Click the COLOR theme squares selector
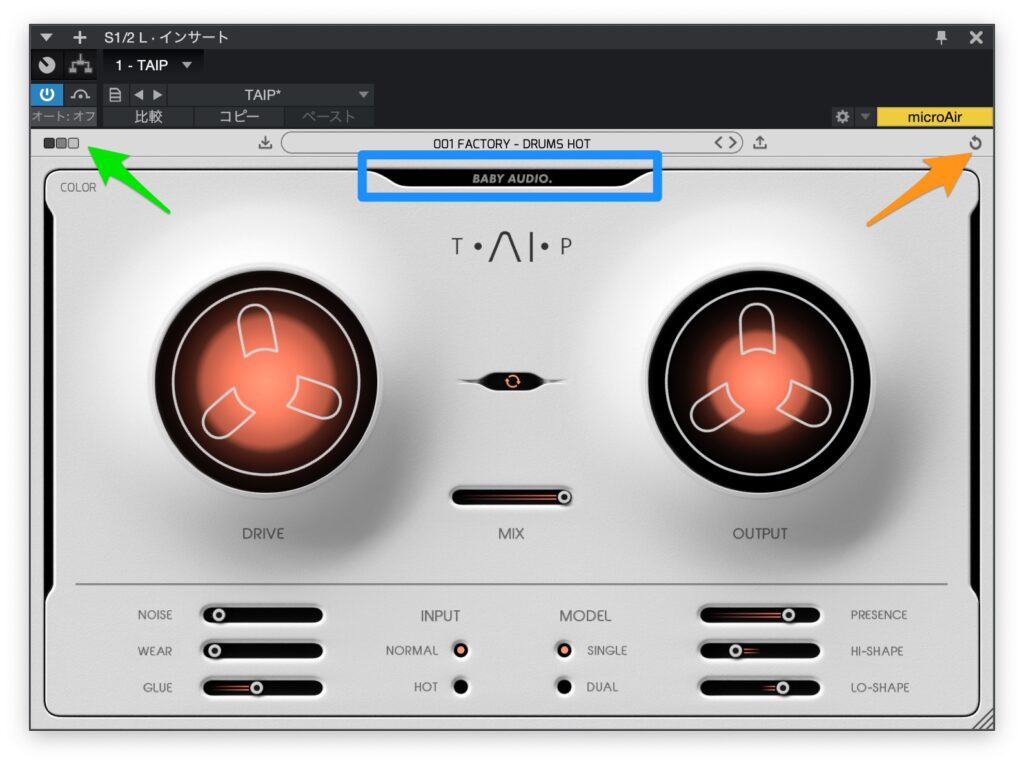This screenshot has height=765, width=1024. pyautogui.click(x=61, y=143)
